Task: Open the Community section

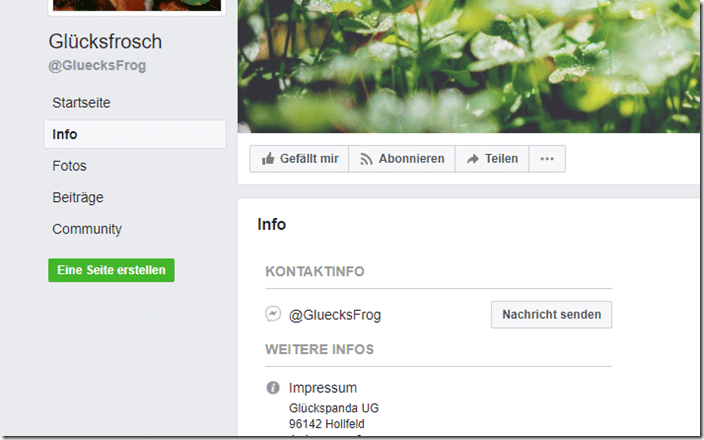Action: (x=87, y=229)
